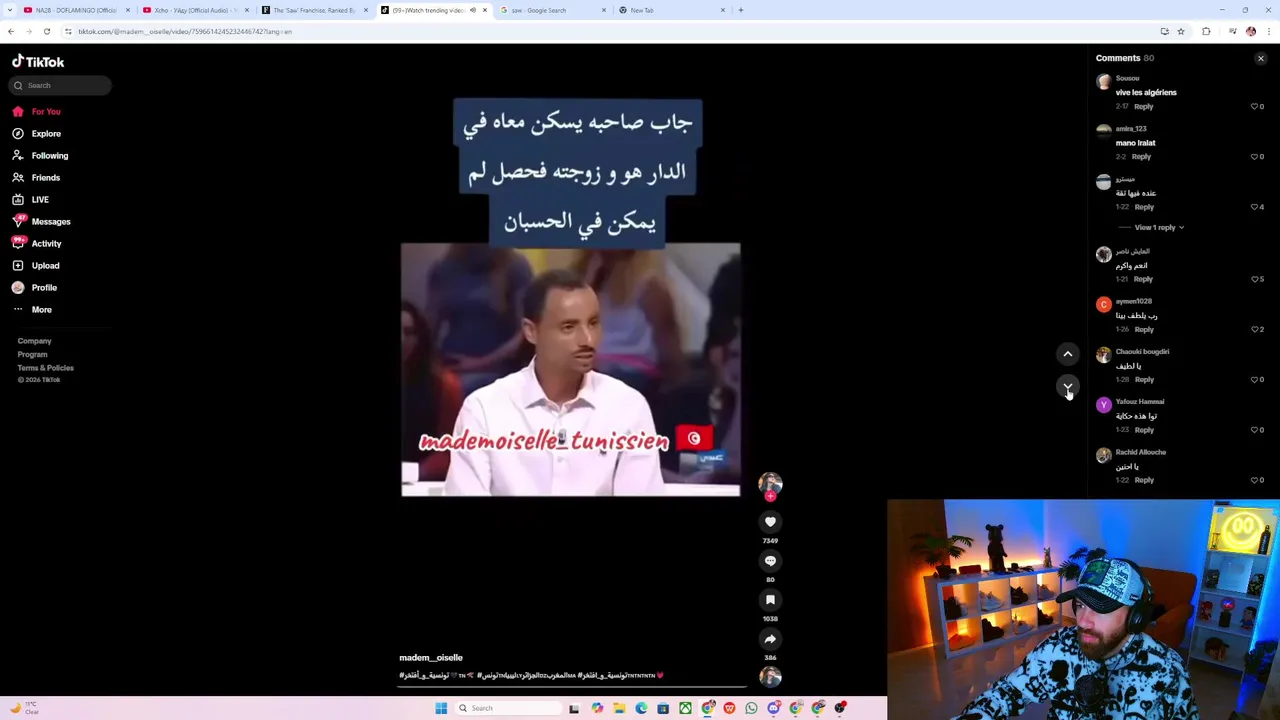Open the Windows Start menu
Screen dimensions: 1280x720
[x=441, y=708]
